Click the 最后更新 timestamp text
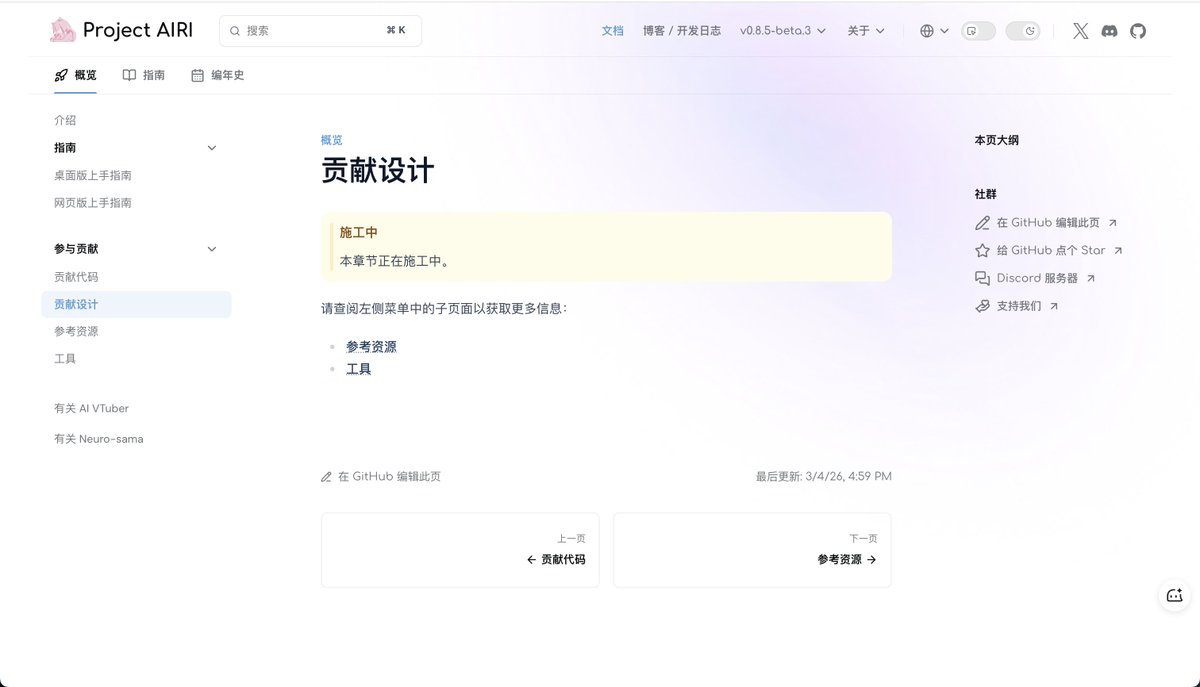This screenshot has width=1200, height=687. click(824, 477)
